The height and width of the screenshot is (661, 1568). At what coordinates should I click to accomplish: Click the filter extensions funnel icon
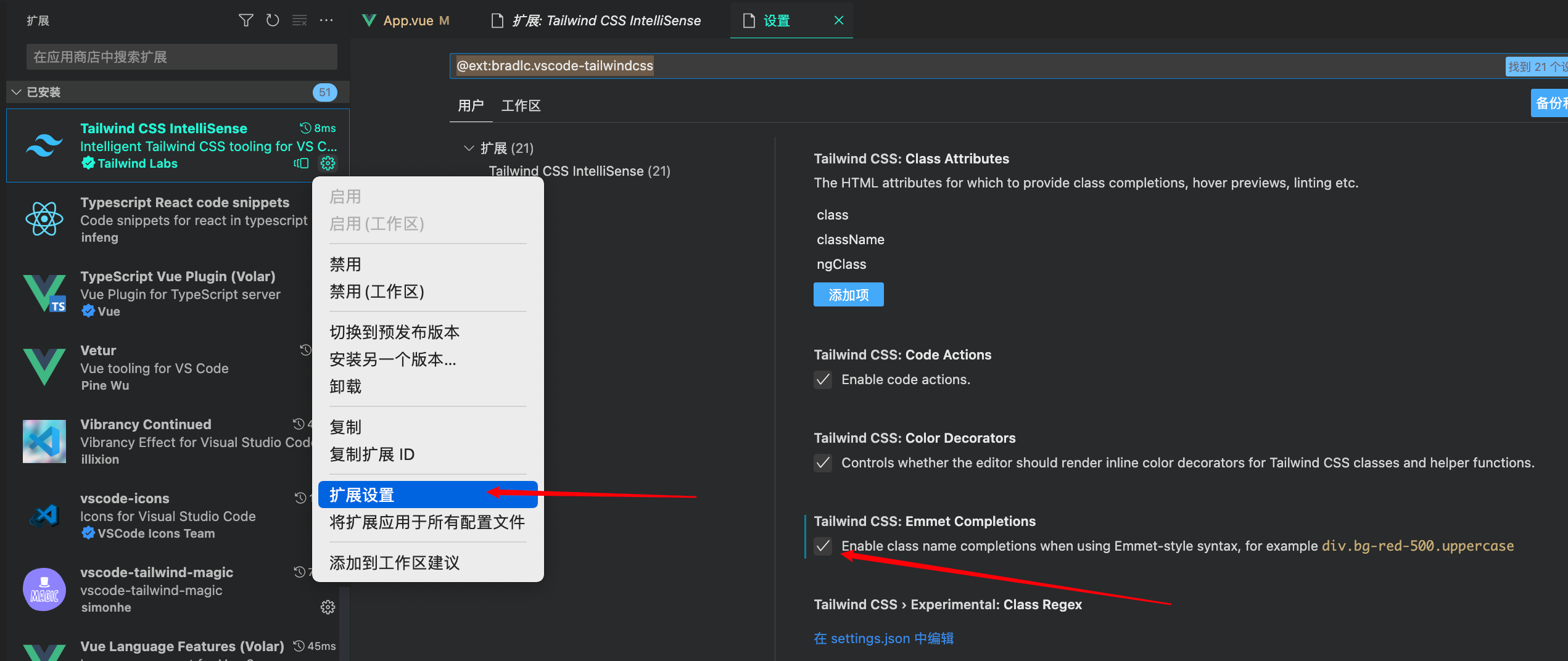pos(246,20)
